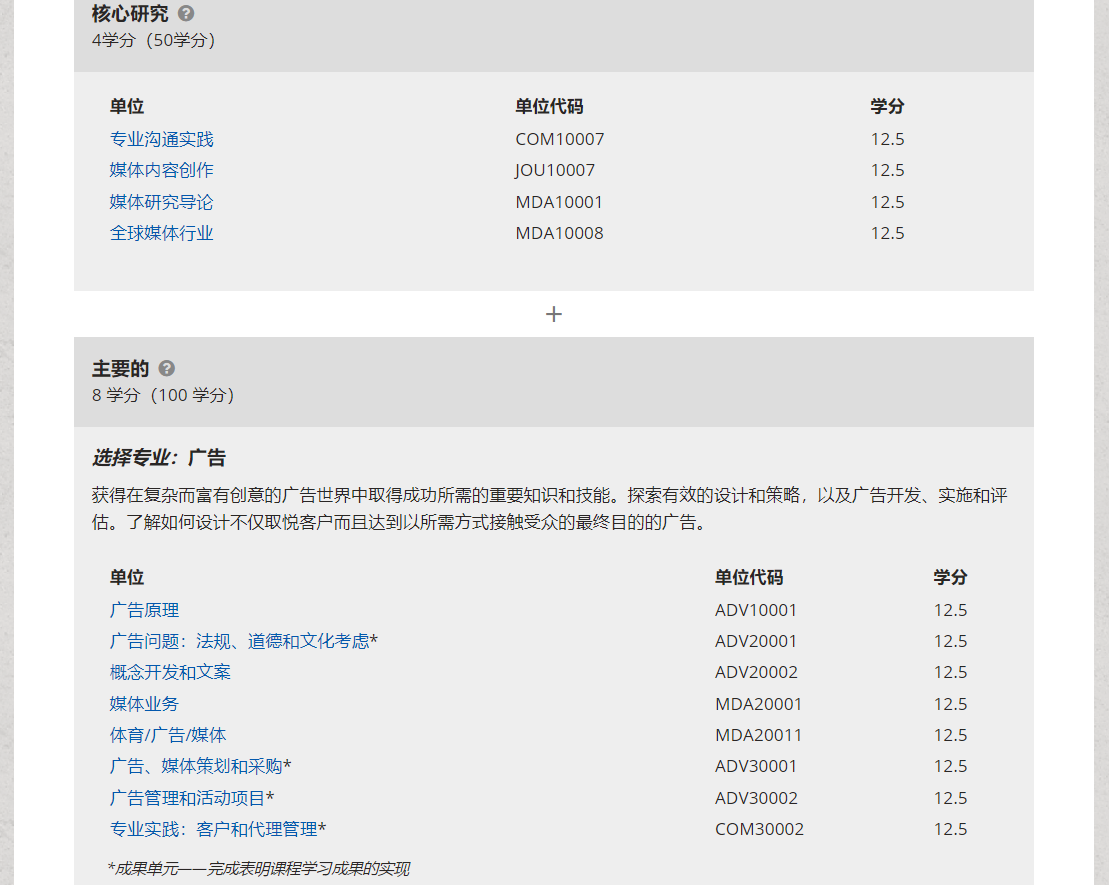Open the 媒体内容创作 unit link
The width and height of the screenshot is (1109, 885).
coord(161,170)
